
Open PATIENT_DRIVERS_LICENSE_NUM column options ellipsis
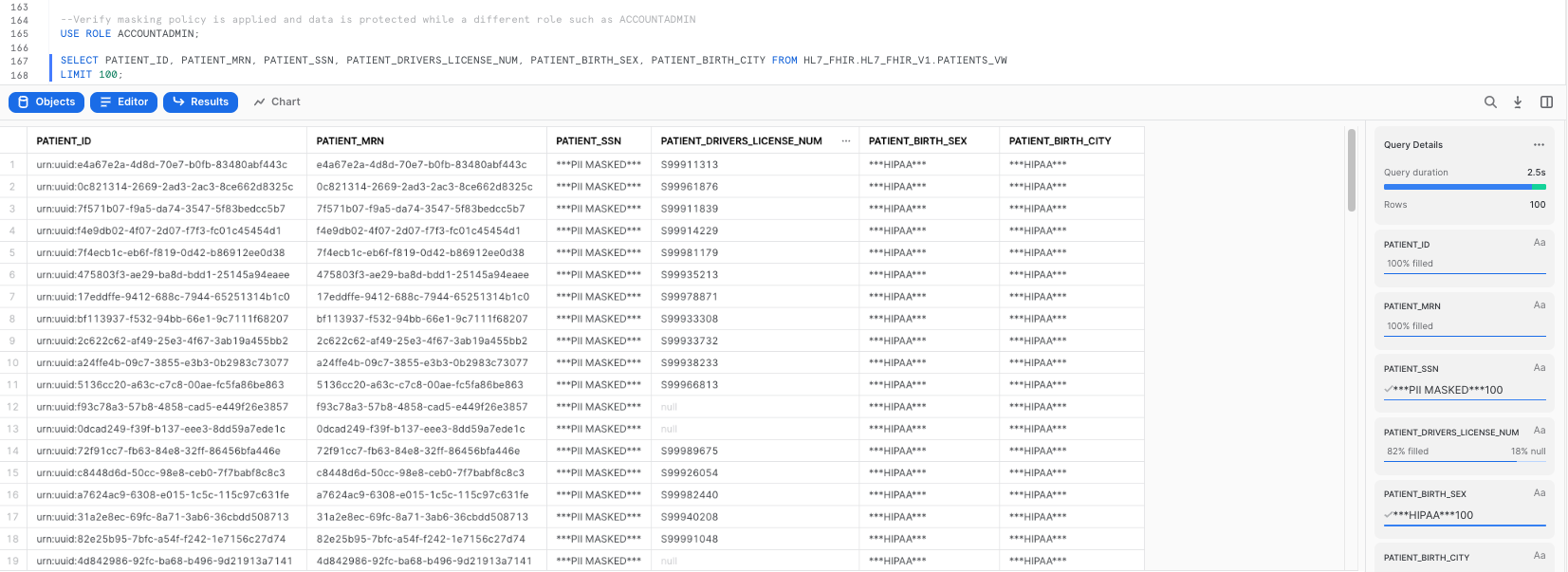tap(845, 141)
